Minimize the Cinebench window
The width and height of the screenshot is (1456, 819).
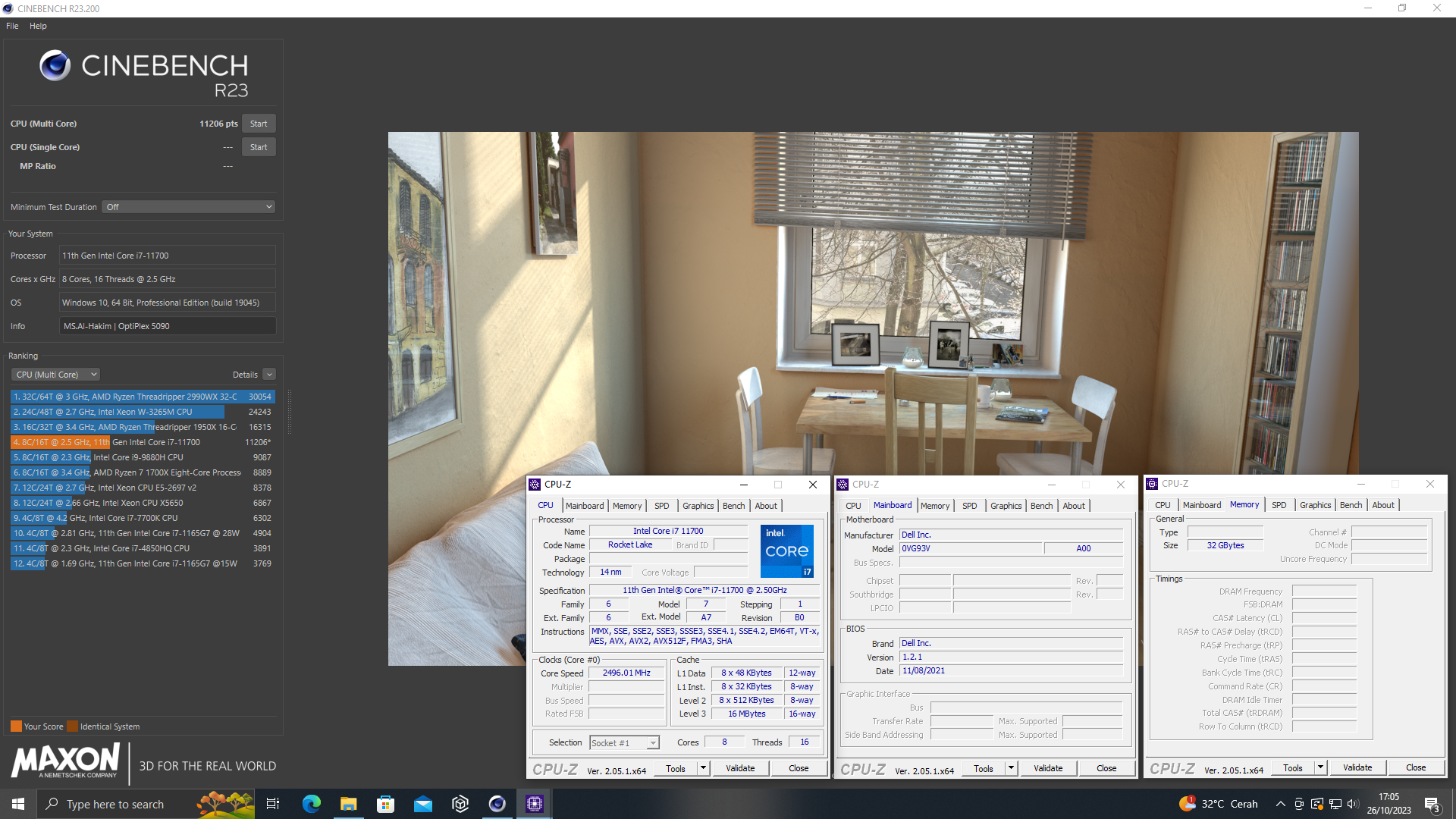[1368, 8]
